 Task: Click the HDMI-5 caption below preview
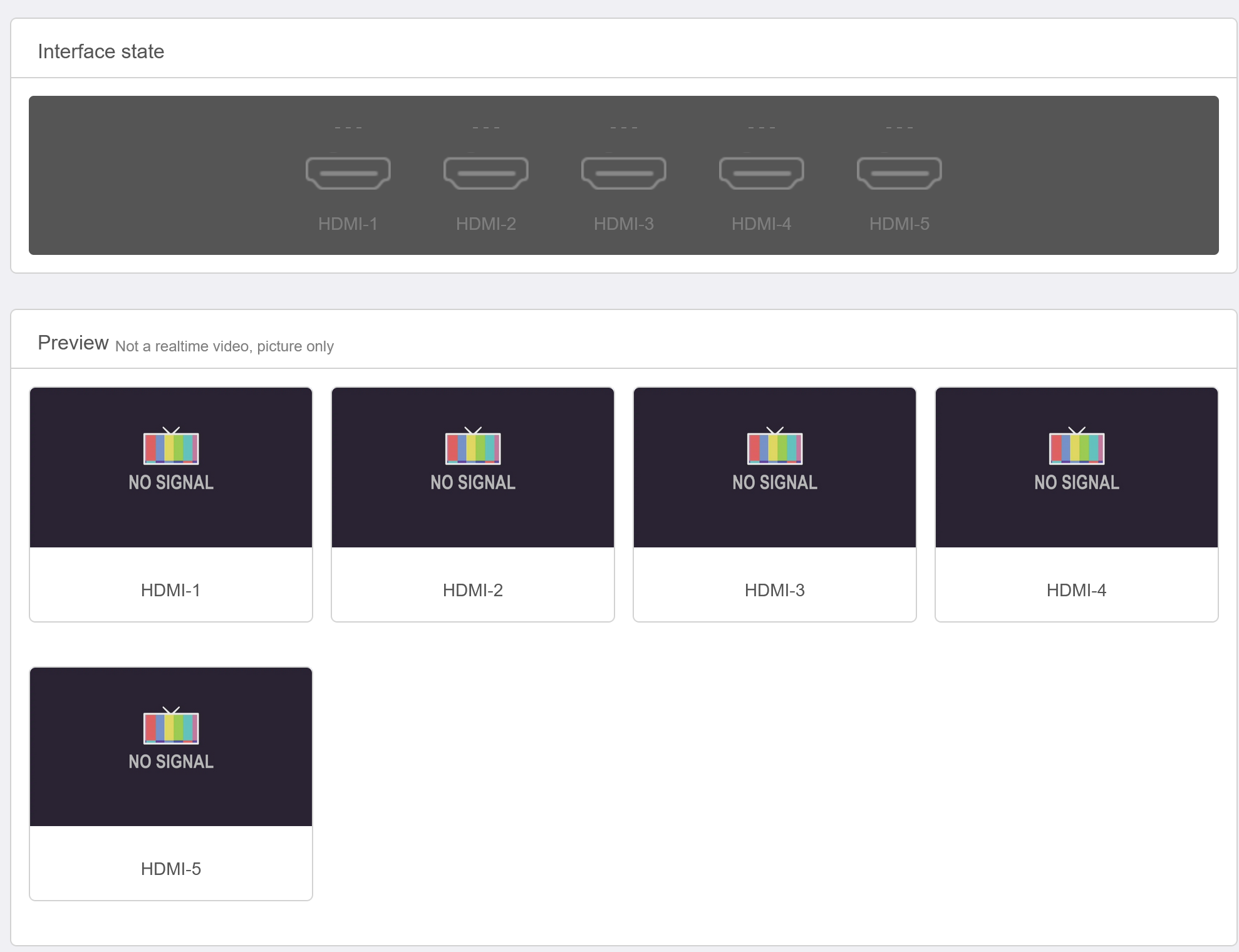(x=170, y=869)
